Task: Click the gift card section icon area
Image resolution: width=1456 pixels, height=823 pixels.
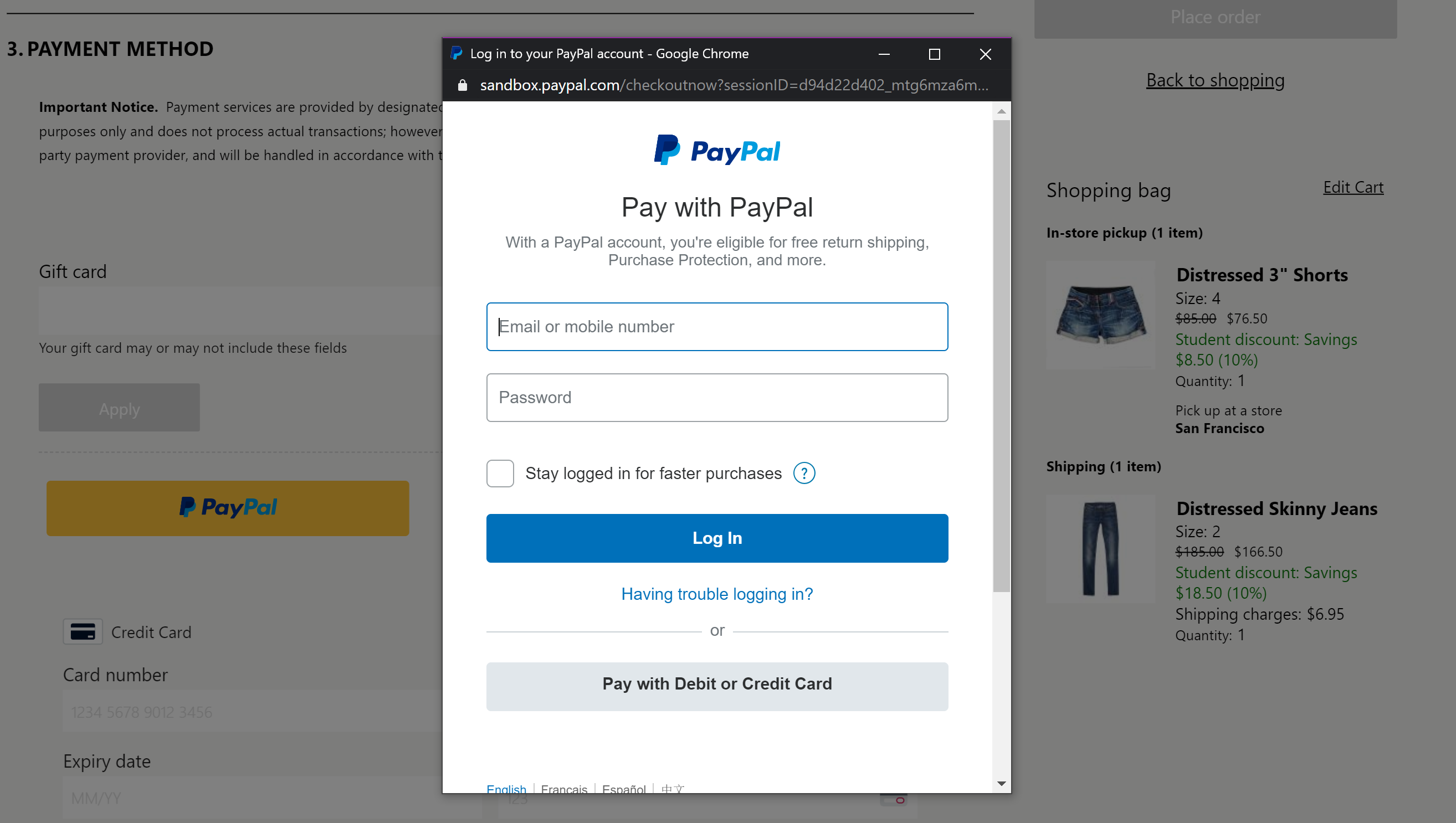Action: 72,270
